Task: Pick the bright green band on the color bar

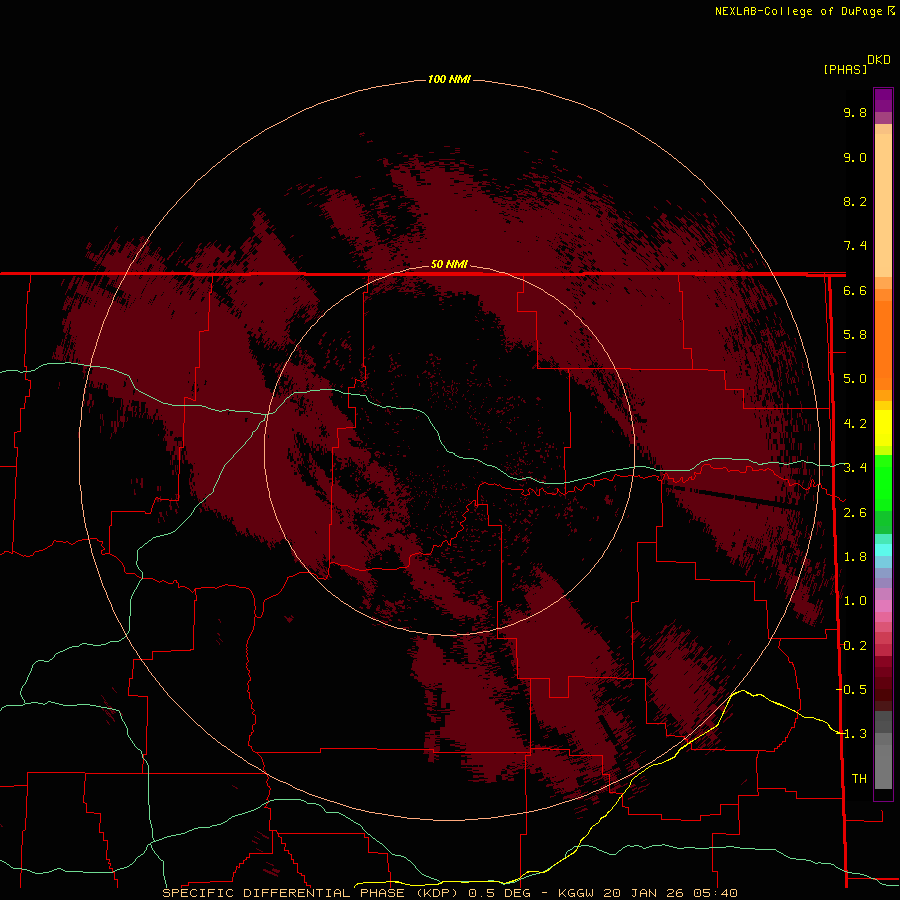Action: (x=883, y=482)
